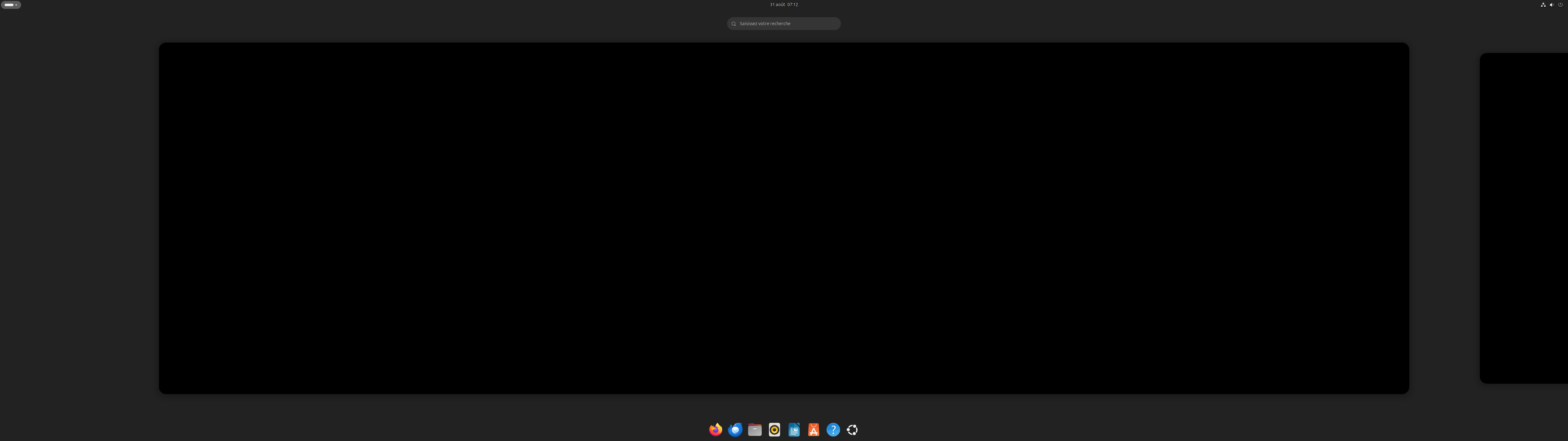Click the magnifier icon in search bar
Screen dimensions: 1568x441
733,24
